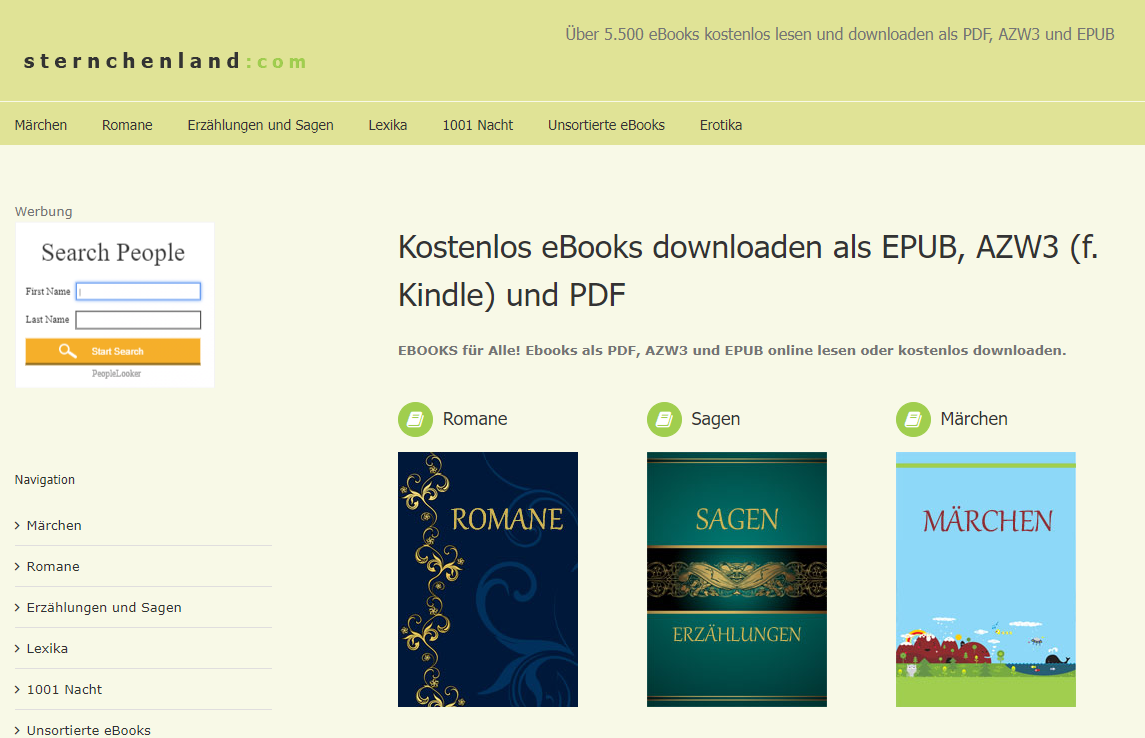Open 1001 Nacht in the top menu

click(x=478, y=125)
